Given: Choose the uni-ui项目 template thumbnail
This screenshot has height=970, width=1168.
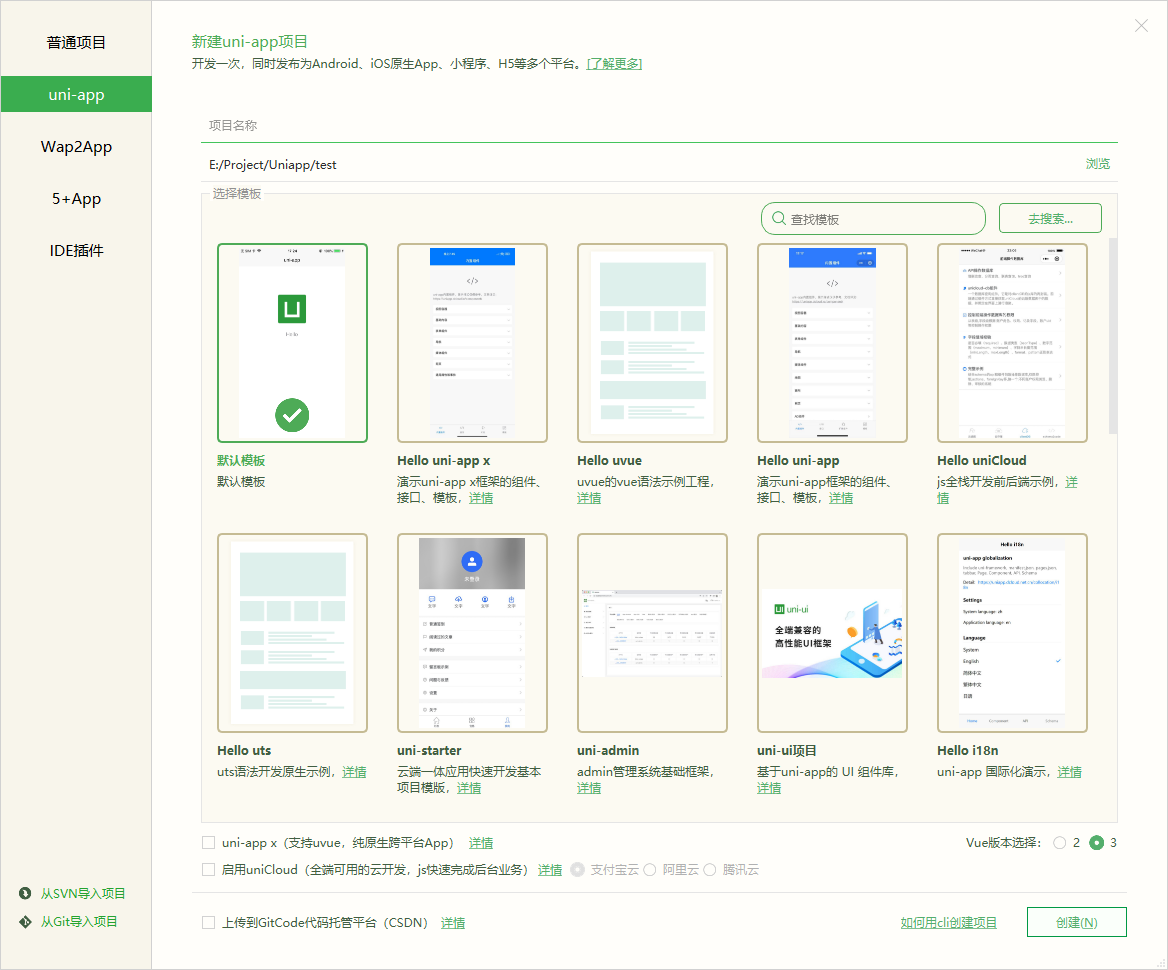Looking at the screenshot, I should tap(832, 633).
